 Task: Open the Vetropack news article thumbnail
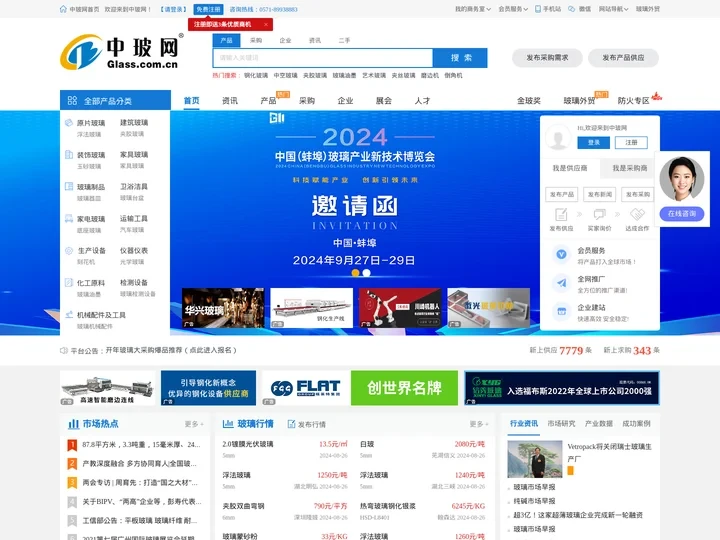click(x=534, y=459)
